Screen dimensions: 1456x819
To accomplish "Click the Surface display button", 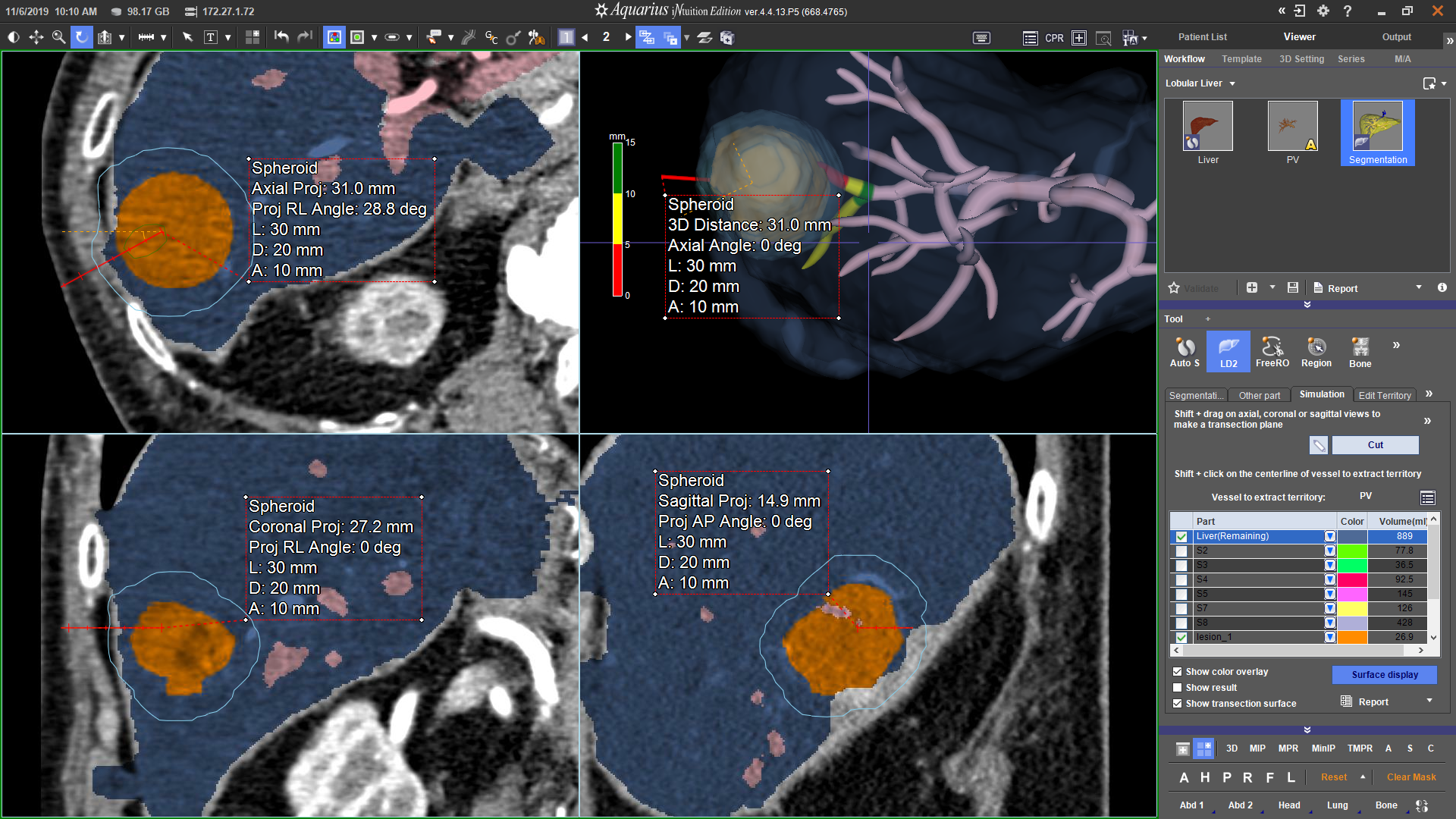I will pyautogui.click(x=1384, y=675).
